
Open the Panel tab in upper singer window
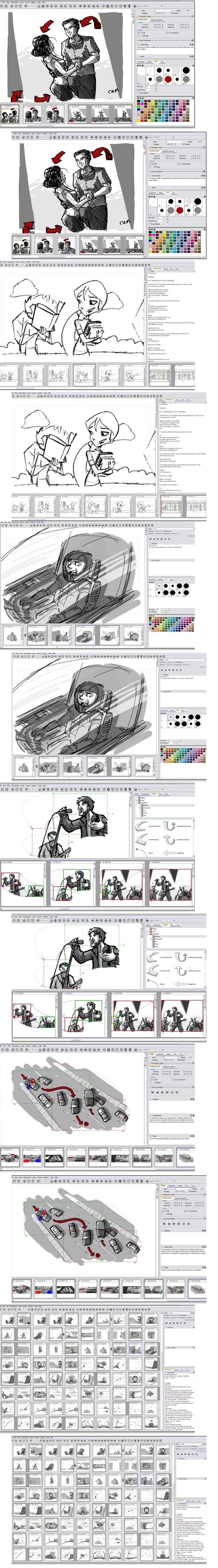coord(137,794)
